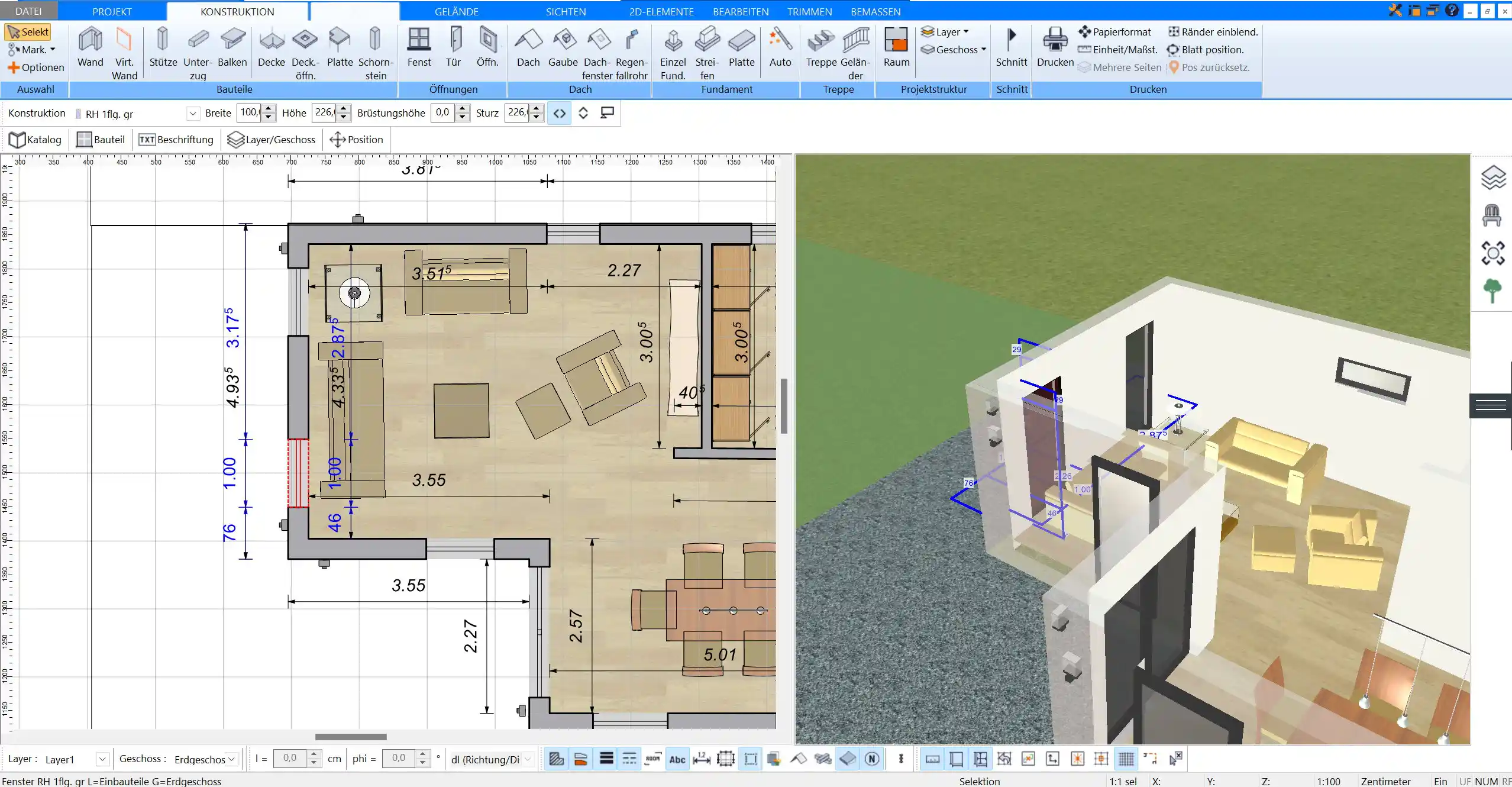Click the Beschriftung button
1512x787 pixels.
click(176, 140)
